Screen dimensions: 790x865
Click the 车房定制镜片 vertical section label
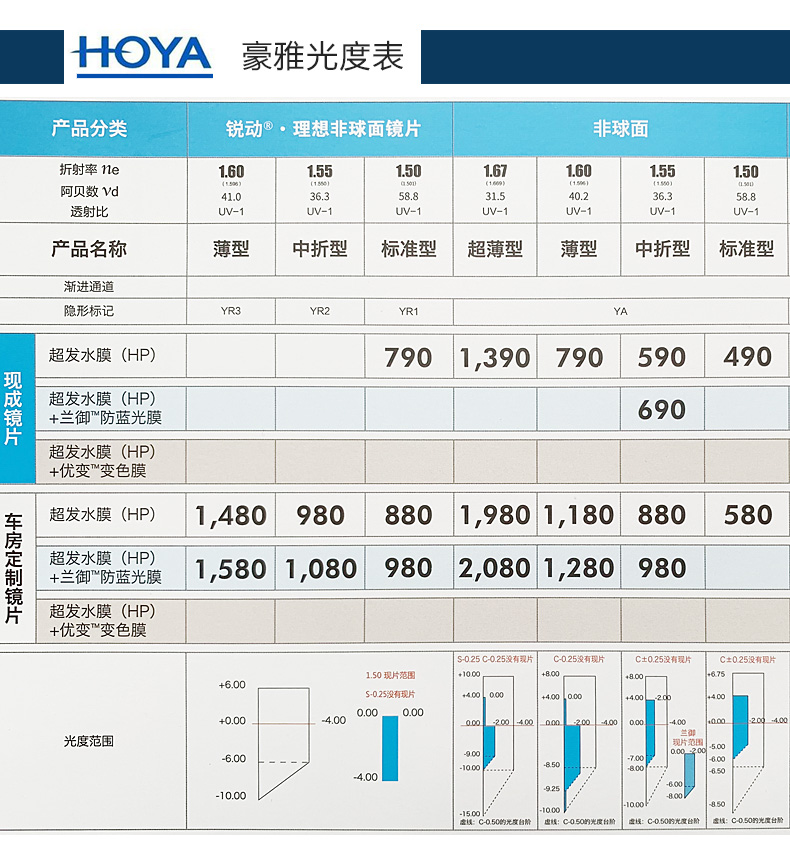(13, 568)
